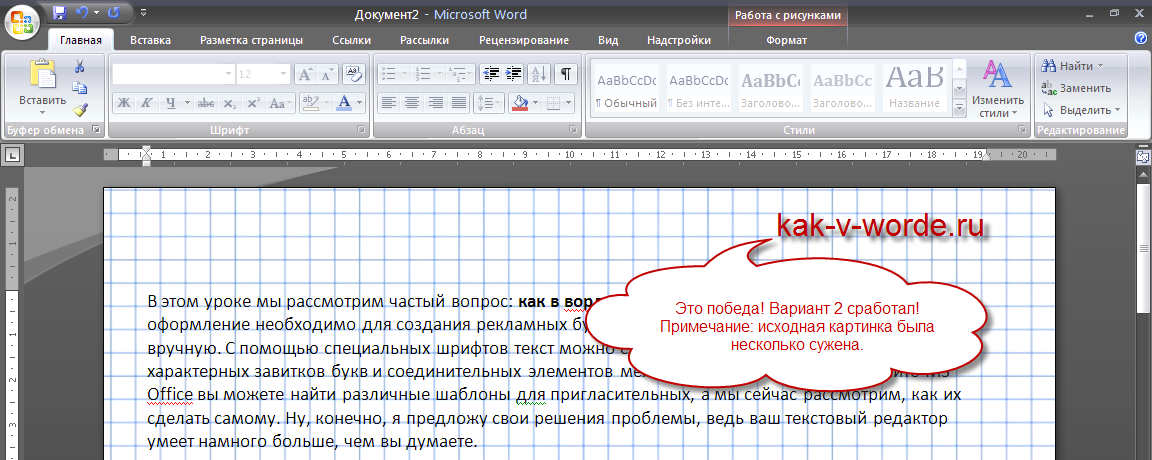
Task: Click the borders icon in Абзац group
Action: point(555,103)
